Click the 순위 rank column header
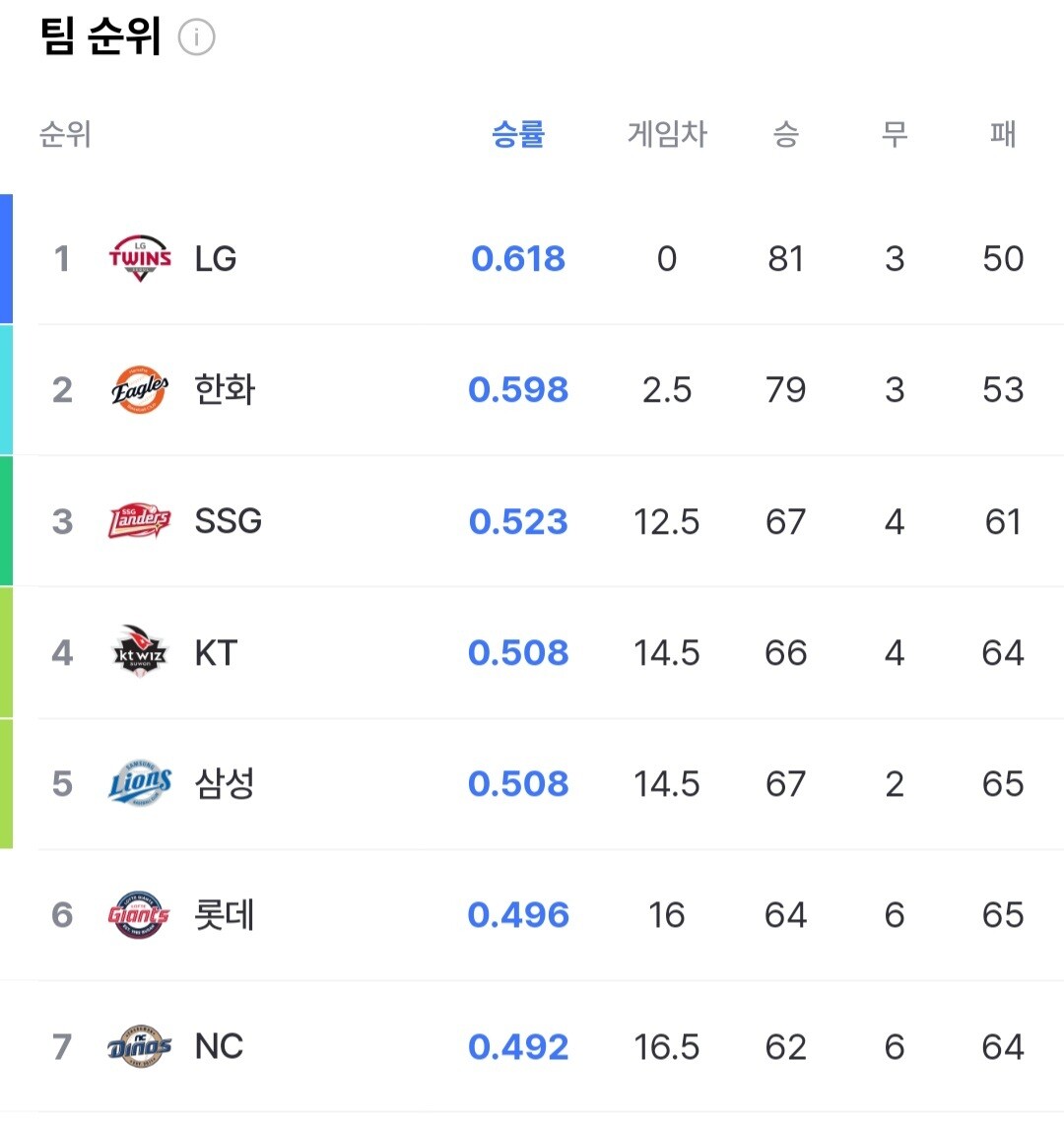 65,134
